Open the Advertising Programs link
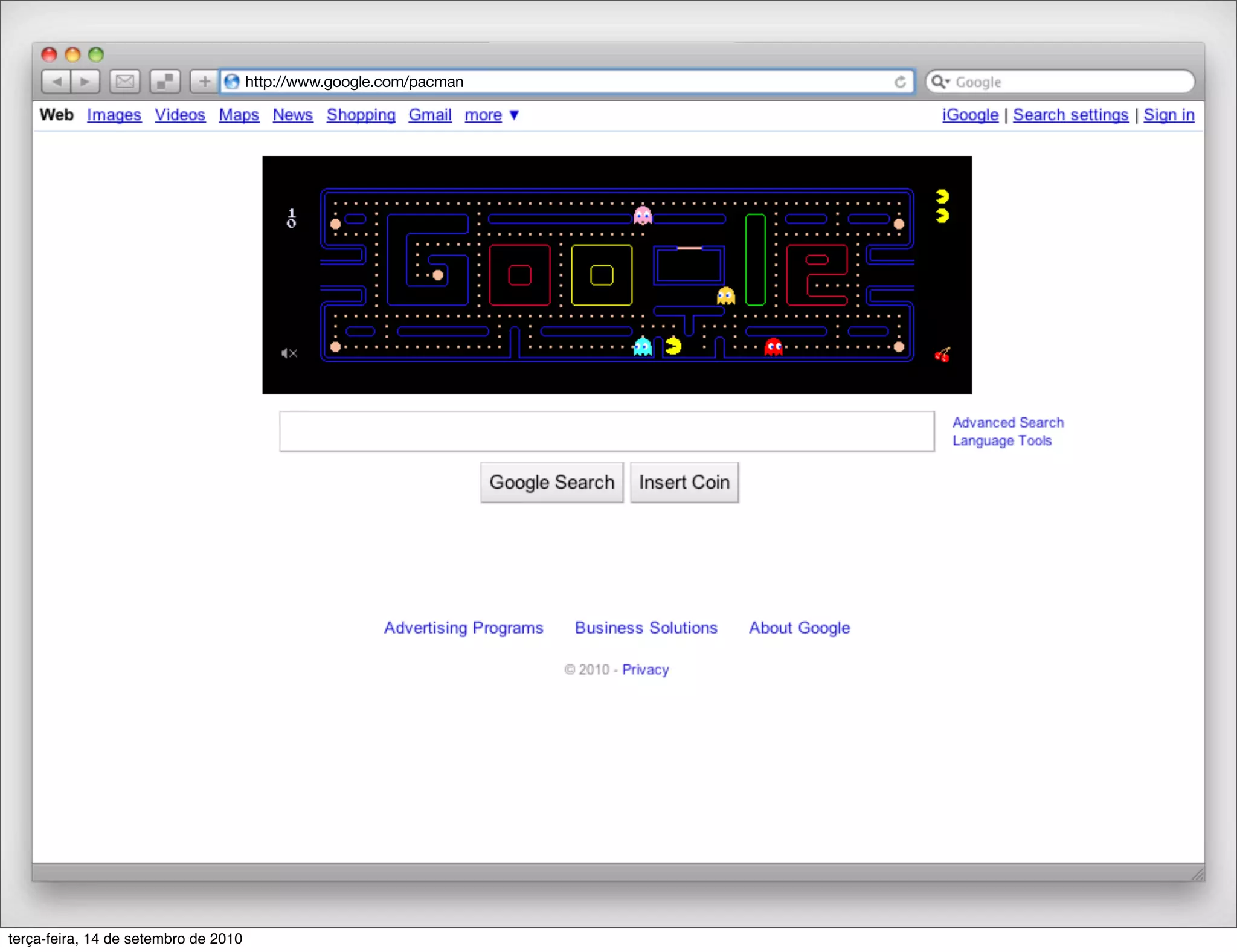This screenshot has height=952, width=1237. [464, 628]
